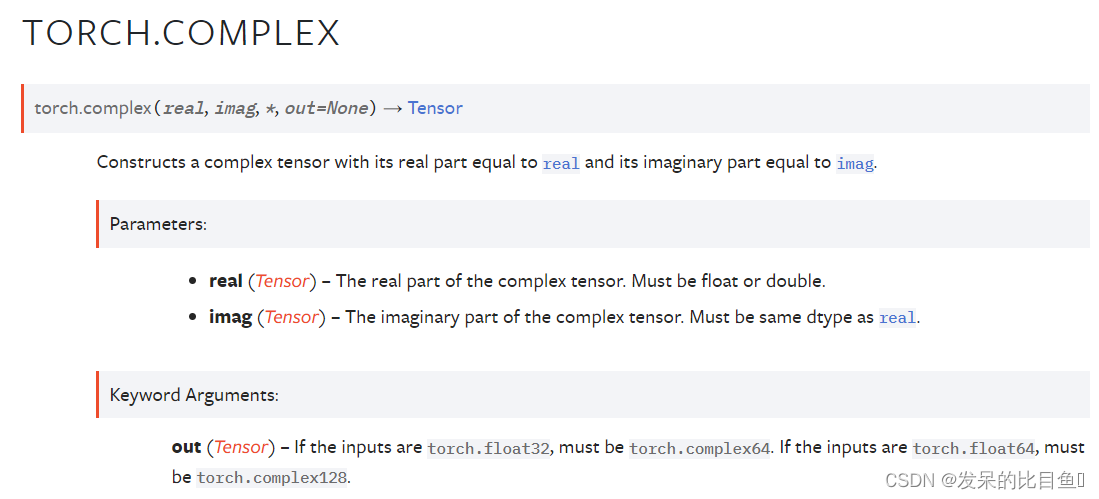Viewport: 1099px width, 499px height.
Task: Open the red Tensor link beside the real parameter
Action: 282,281
